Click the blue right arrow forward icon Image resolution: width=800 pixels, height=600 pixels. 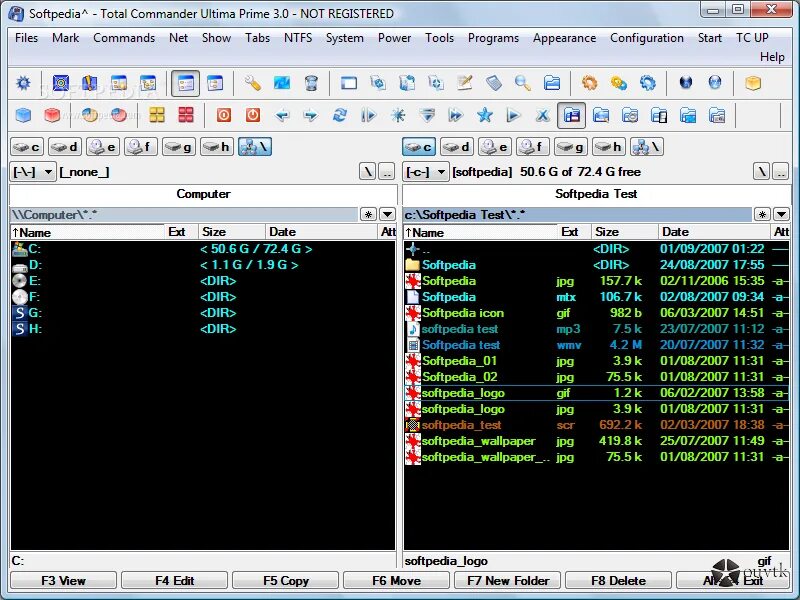[x=310, y=115]
